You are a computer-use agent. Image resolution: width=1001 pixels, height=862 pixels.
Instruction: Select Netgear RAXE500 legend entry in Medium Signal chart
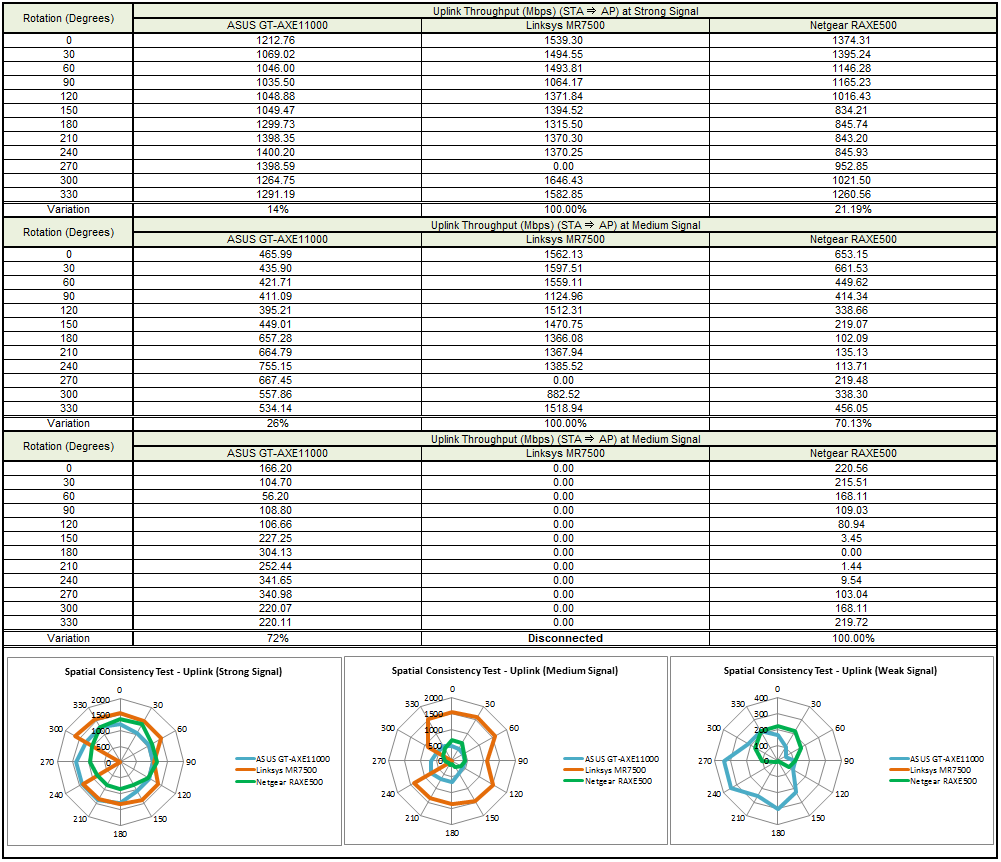(x=608, y=782)
